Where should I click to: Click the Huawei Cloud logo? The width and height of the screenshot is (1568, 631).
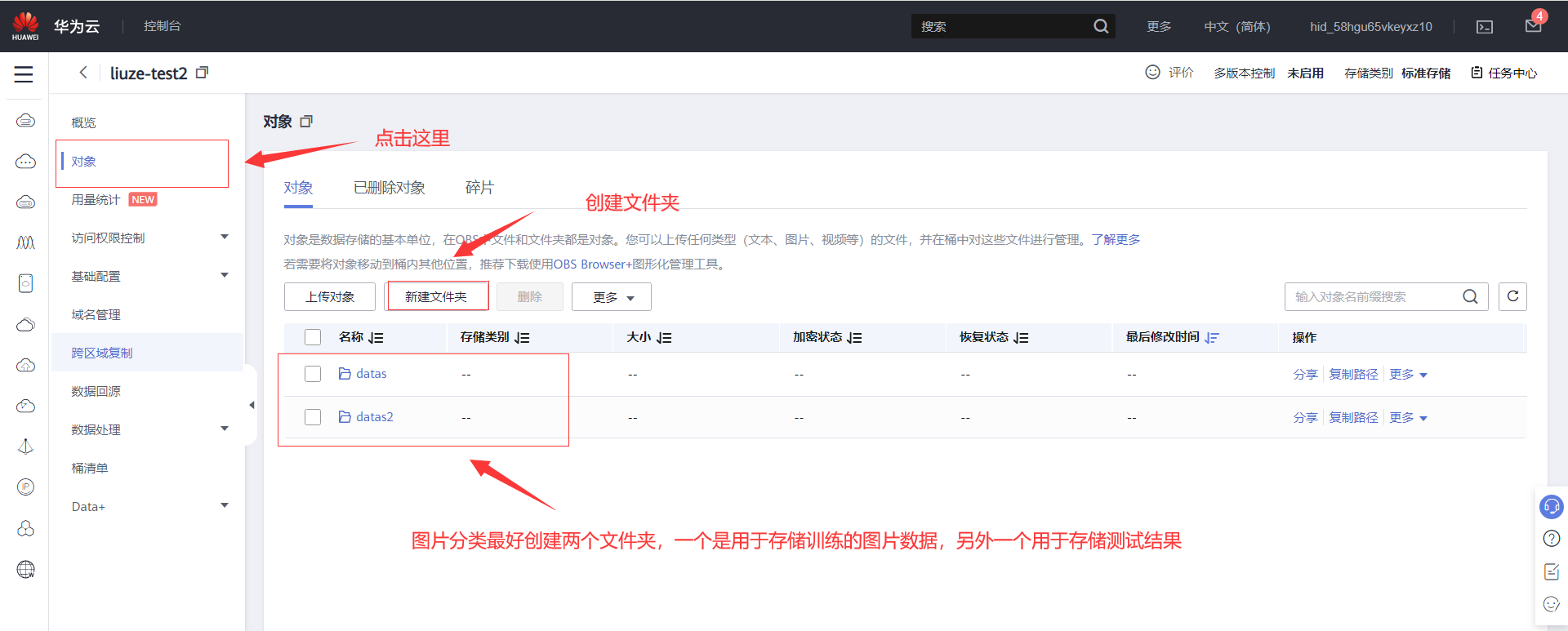25,26
